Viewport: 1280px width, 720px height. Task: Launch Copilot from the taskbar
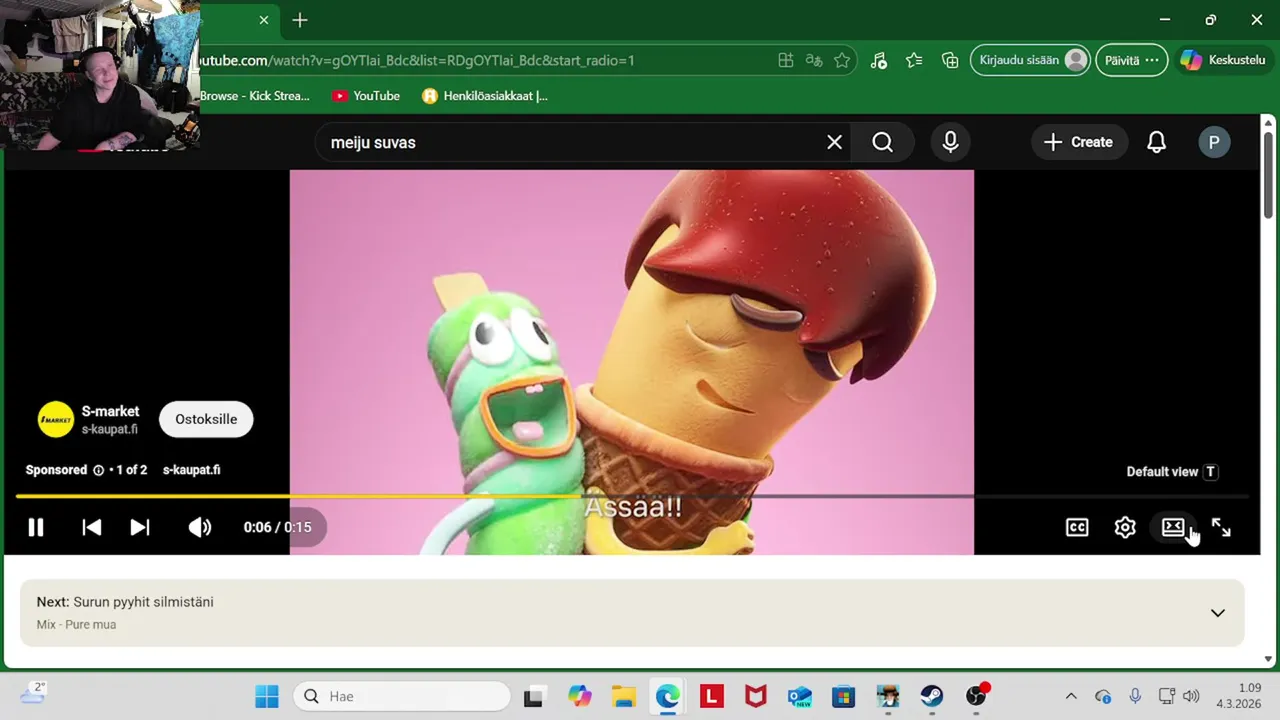579,696
